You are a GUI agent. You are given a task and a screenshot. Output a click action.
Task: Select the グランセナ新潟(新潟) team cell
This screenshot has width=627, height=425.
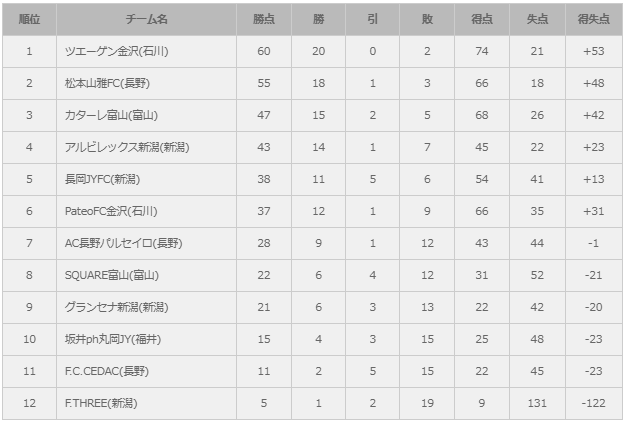117,307
